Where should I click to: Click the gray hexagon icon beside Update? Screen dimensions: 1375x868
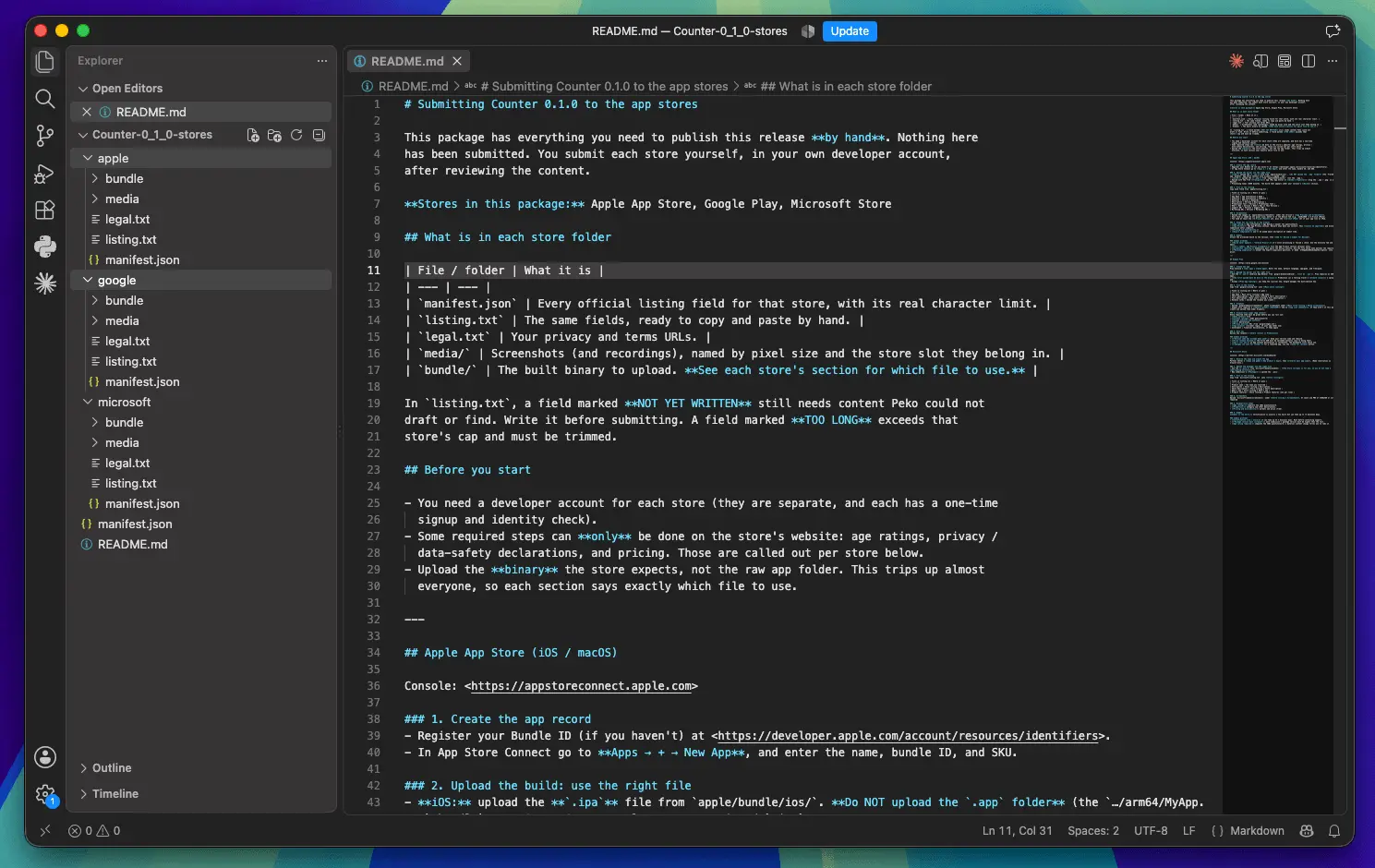click(x=808, y=31)
